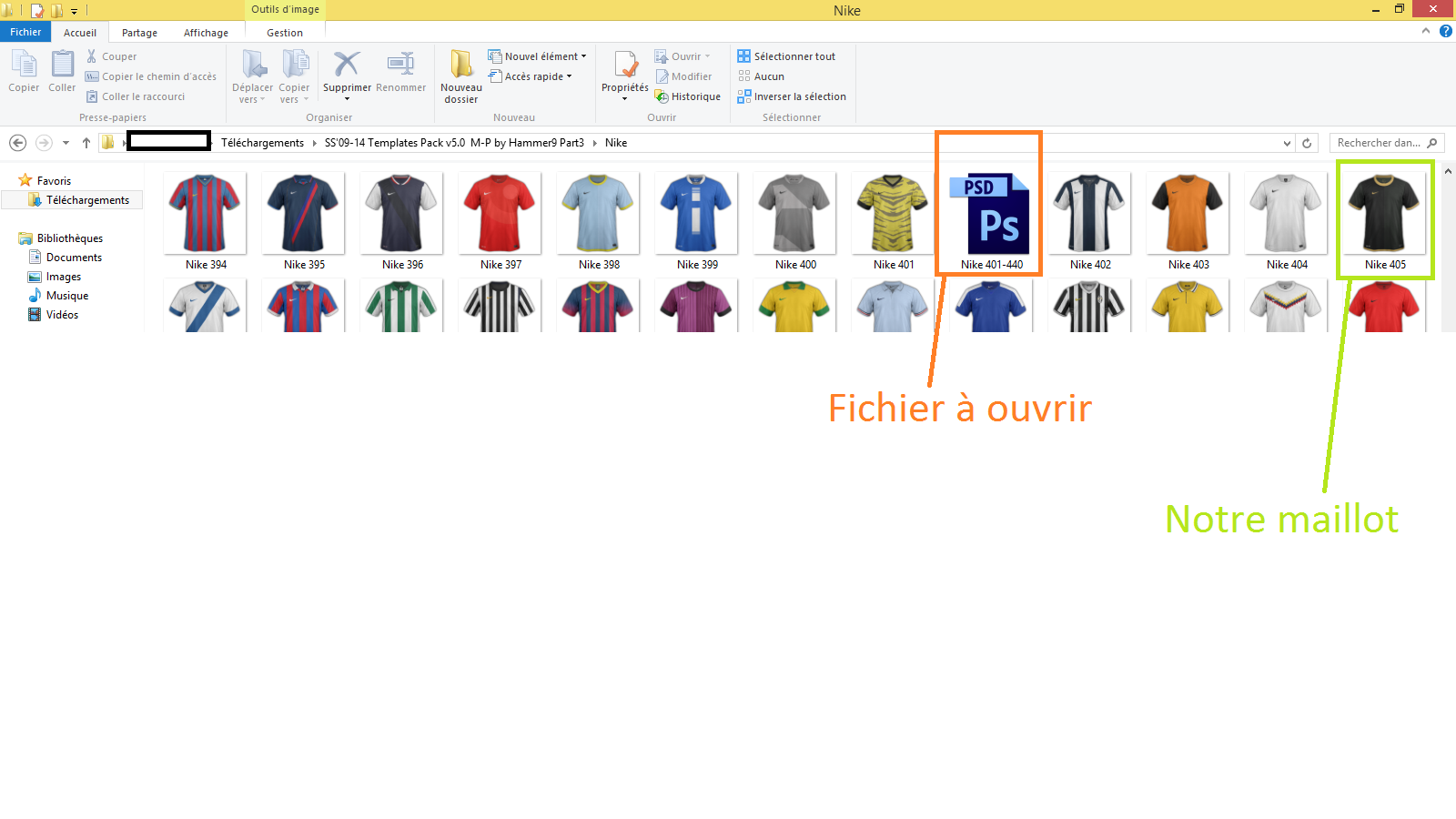1456x819 pixels.
Task: Open the Help question mark icon
Action: click(1445, 31)
